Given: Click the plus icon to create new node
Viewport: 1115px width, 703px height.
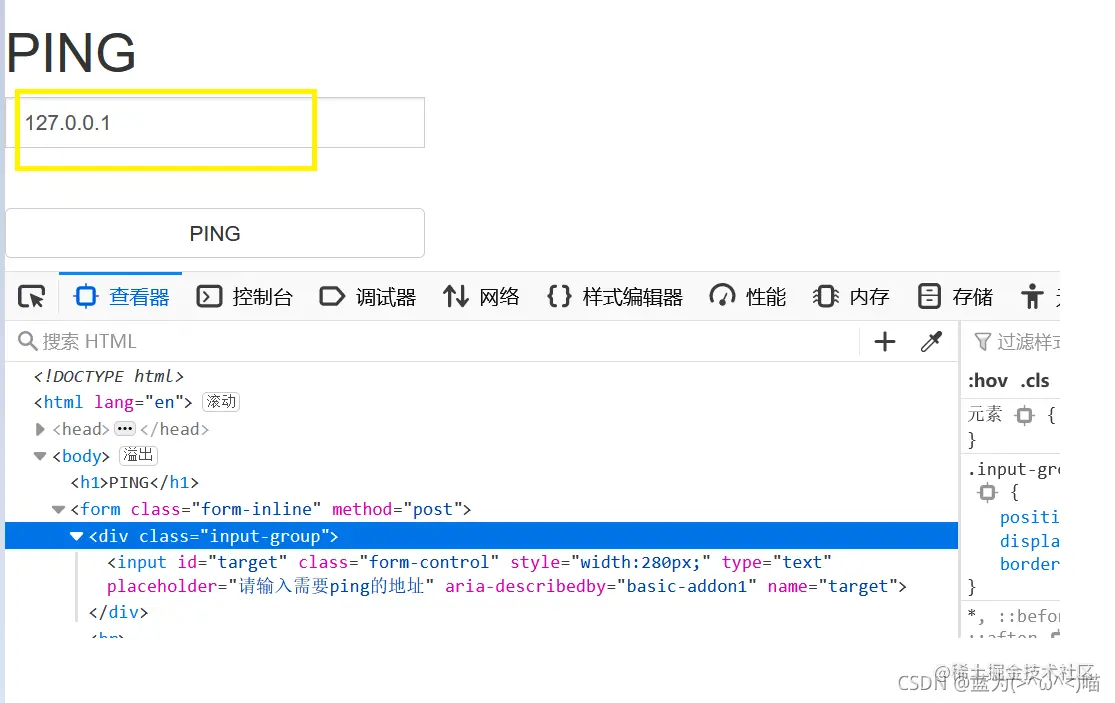Looking at the screenshot, I should 885,342.
